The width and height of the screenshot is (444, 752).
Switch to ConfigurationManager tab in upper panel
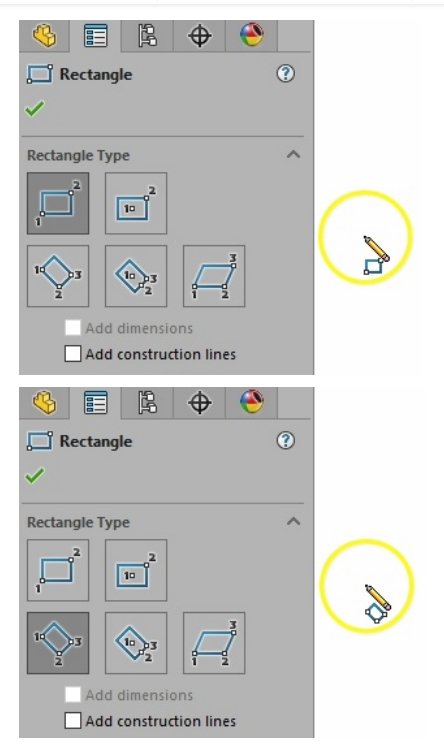click(147, 36)
